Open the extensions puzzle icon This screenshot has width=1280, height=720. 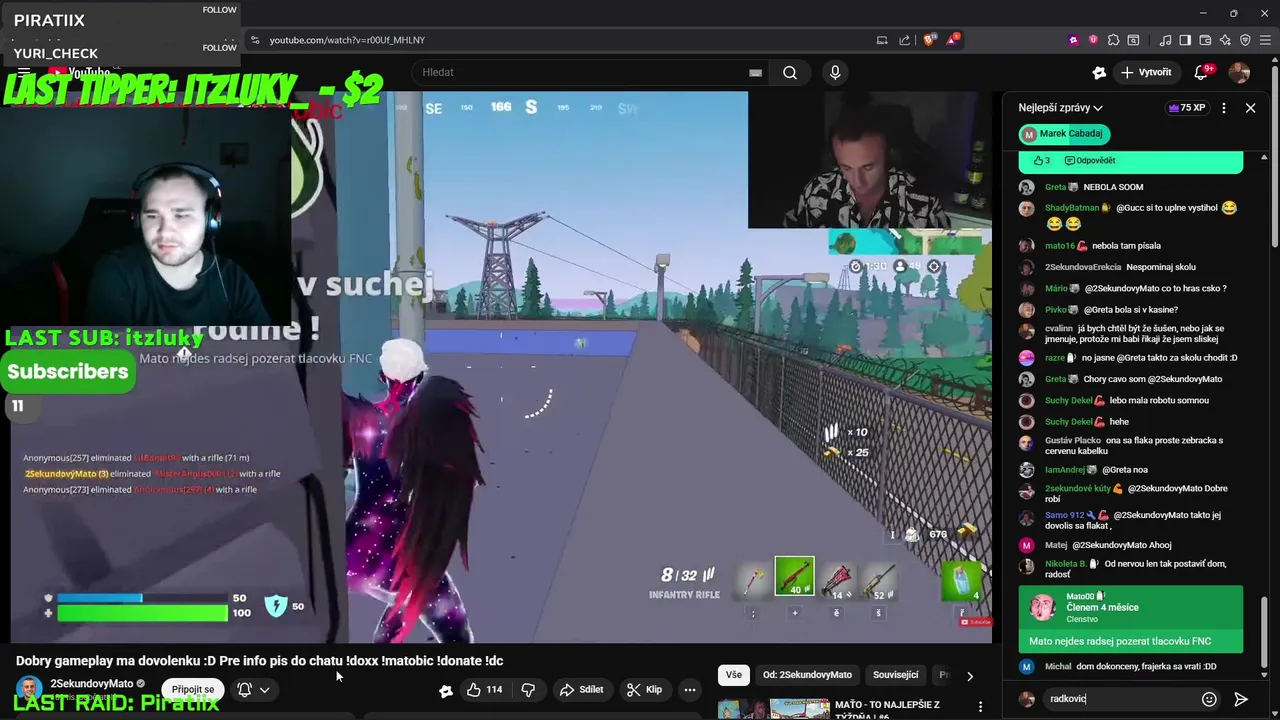pyautogui.click(x=1112, y=40)
